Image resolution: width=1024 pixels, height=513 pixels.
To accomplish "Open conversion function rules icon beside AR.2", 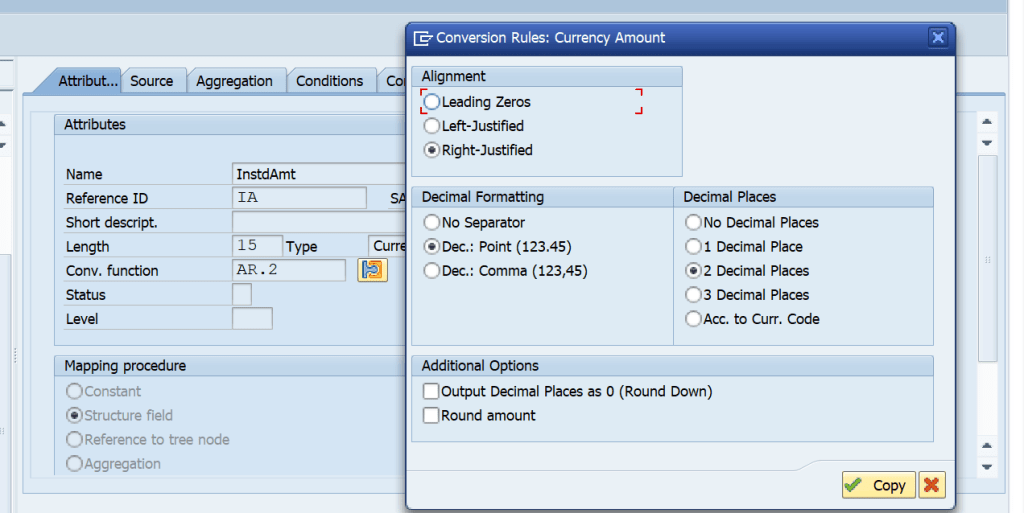I will pos(372,270).
